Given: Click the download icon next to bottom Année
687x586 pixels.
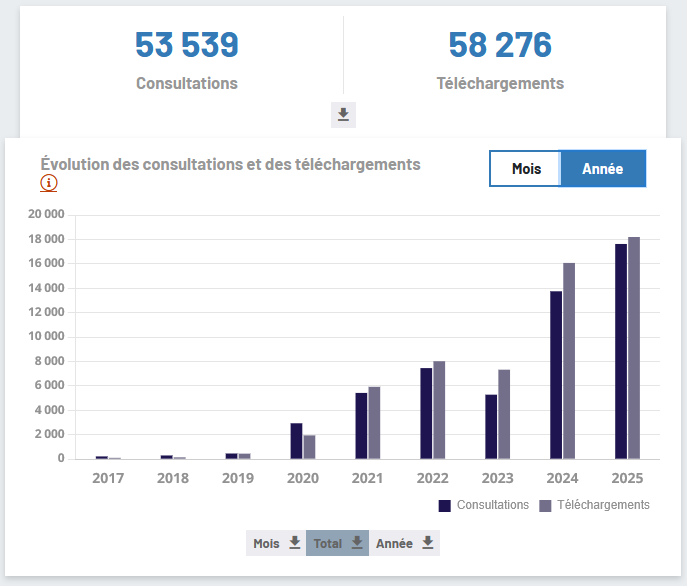Looking at the screenshot, I should pyautogui.click(x=427, y=543).
